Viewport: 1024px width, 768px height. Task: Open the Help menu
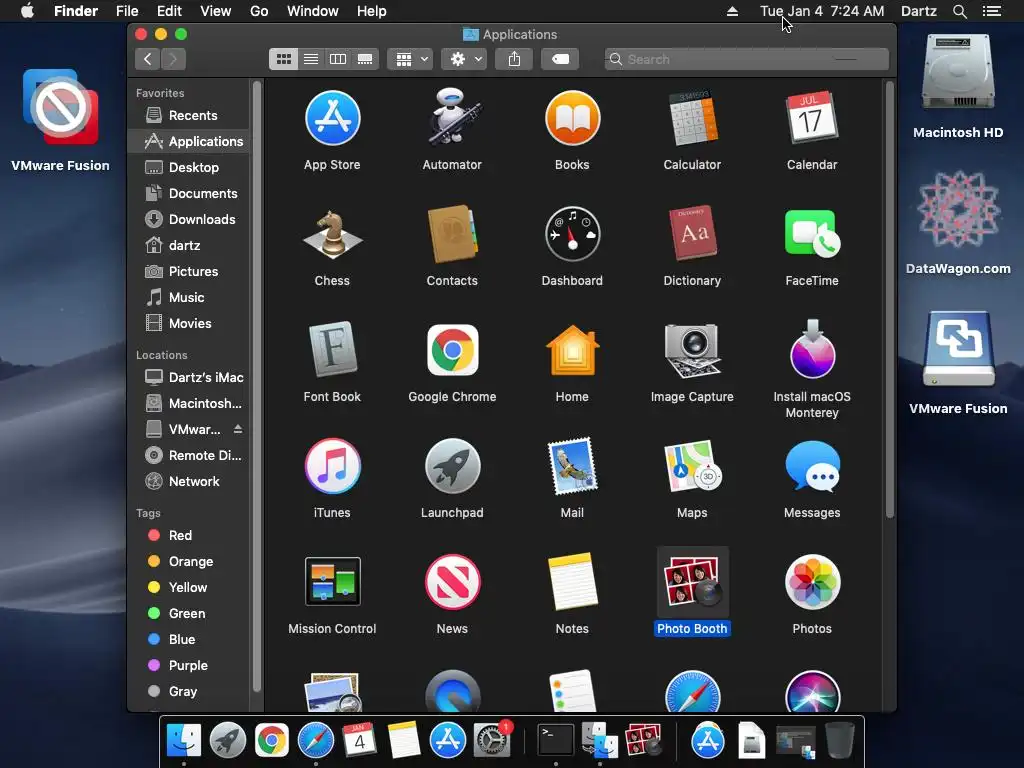pos(372,11)
